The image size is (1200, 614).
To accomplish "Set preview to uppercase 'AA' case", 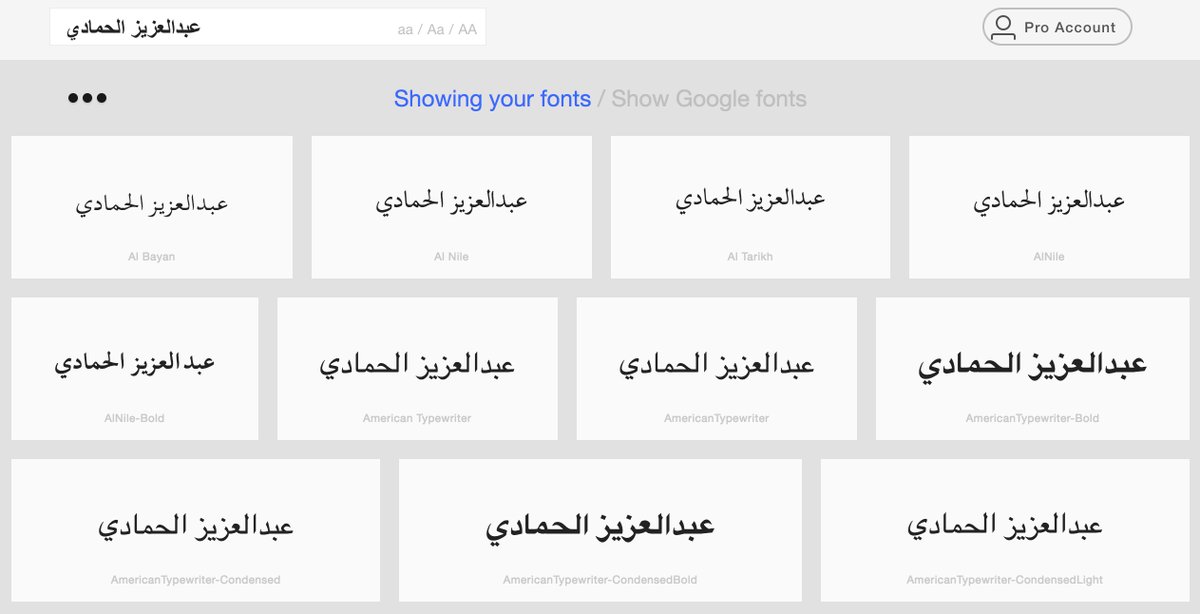I will click(x=468, y=30).
